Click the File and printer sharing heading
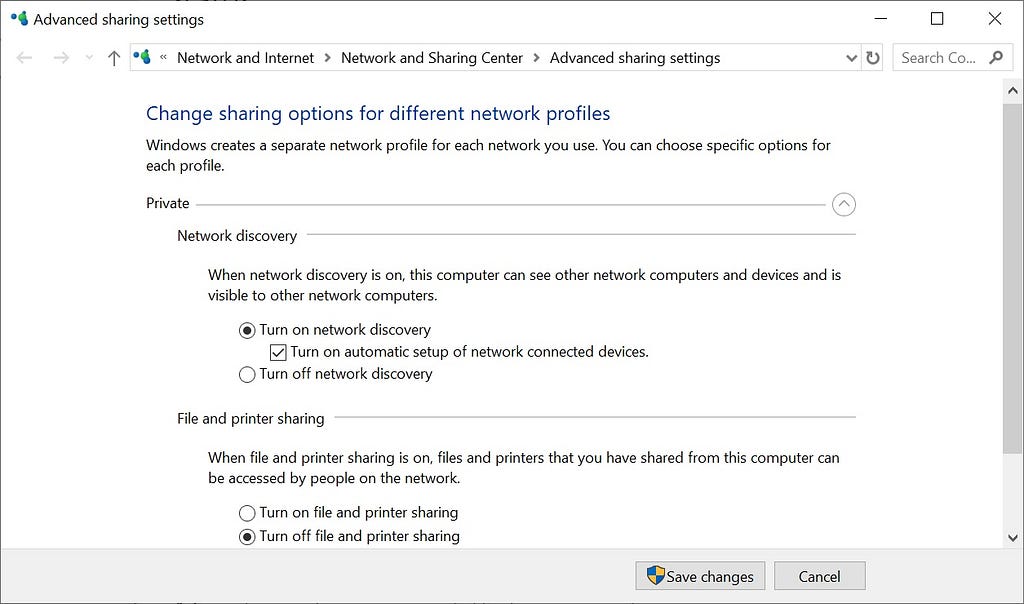 coord(251,419)
